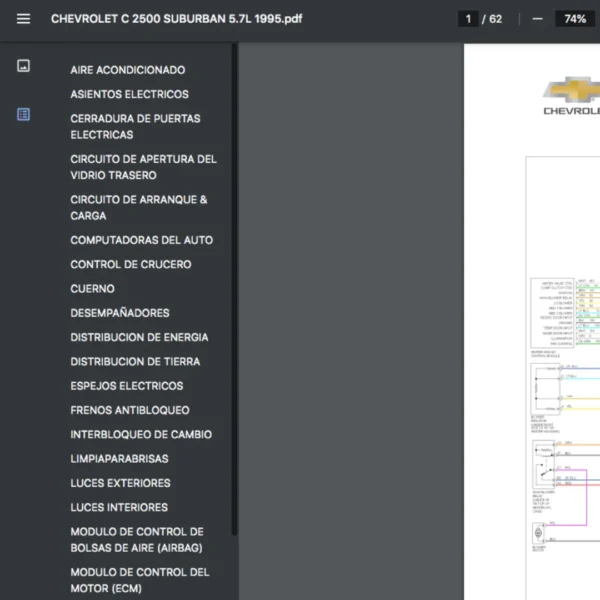The width and height of the screenshot is (600, 600).
Task: Select COMPUTADORAS DEL AUTO outline entry
Action: [141, 240]
